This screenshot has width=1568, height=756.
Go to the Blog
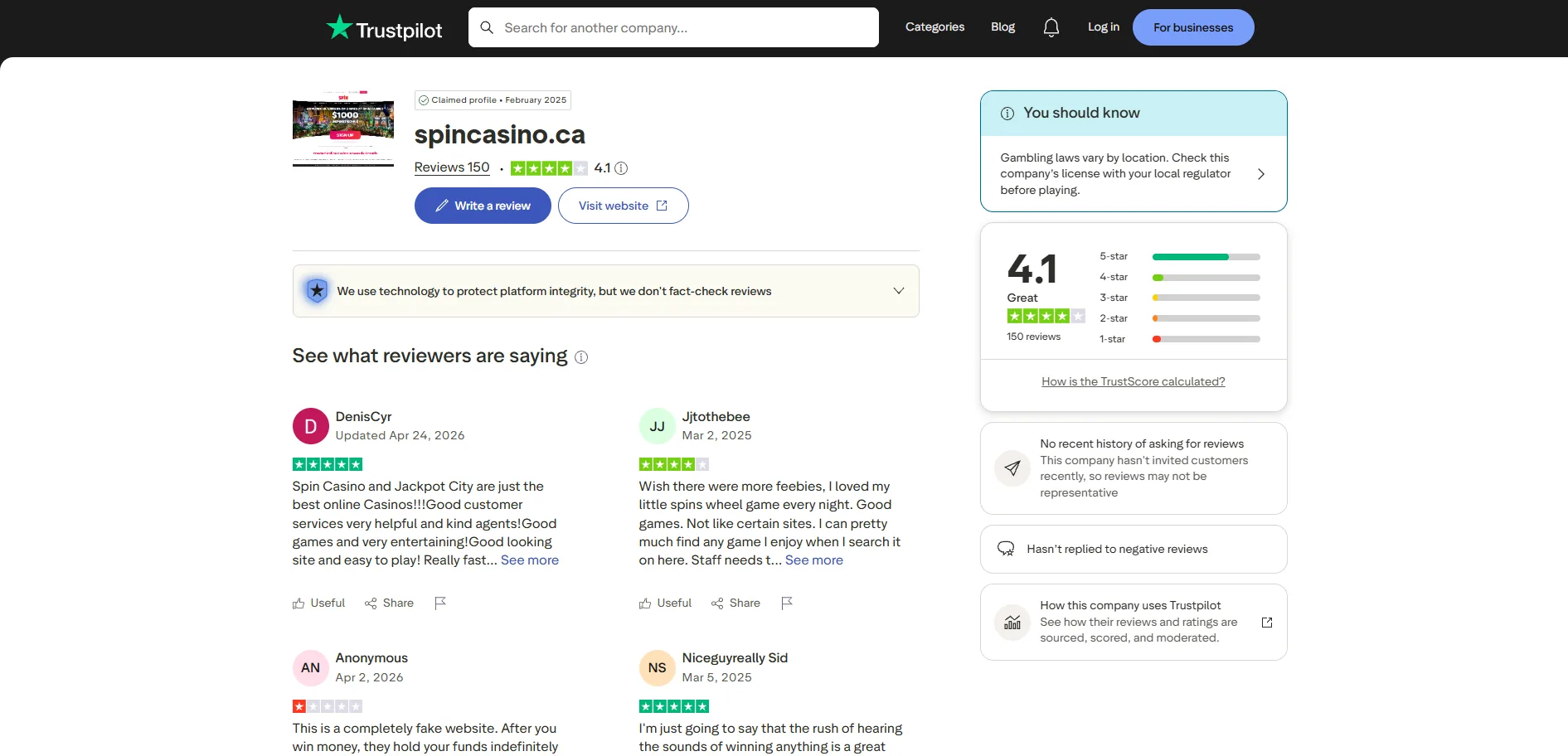click(1002, 27)
